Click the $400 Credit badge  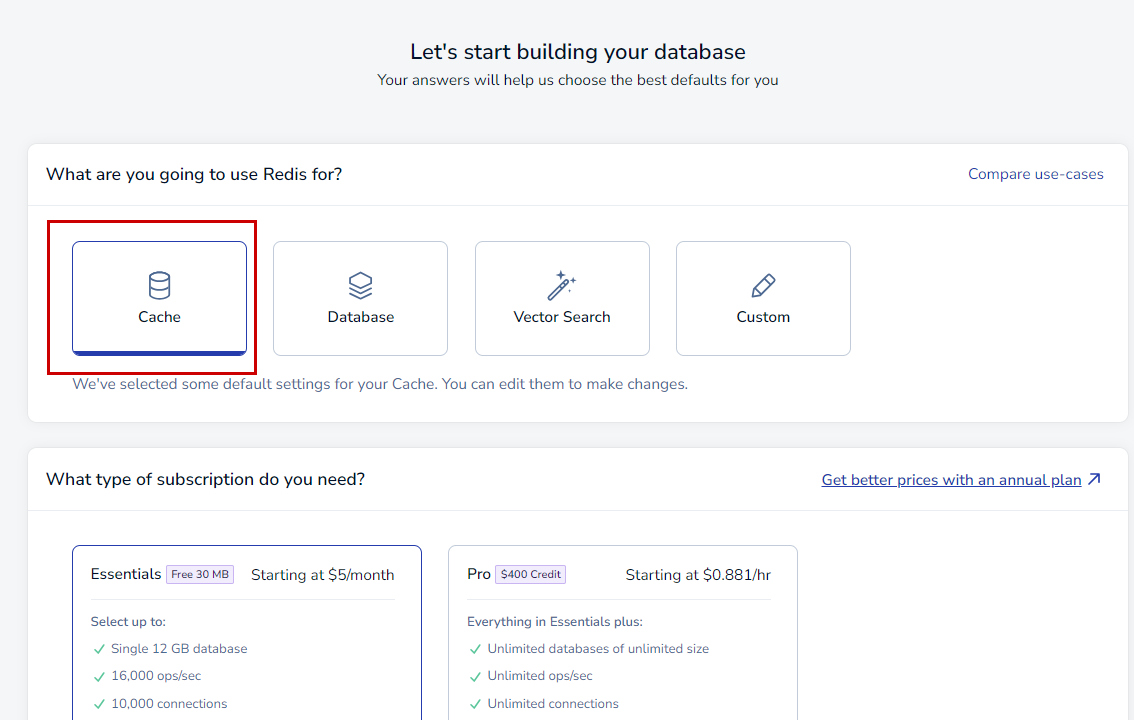(530, 574)
